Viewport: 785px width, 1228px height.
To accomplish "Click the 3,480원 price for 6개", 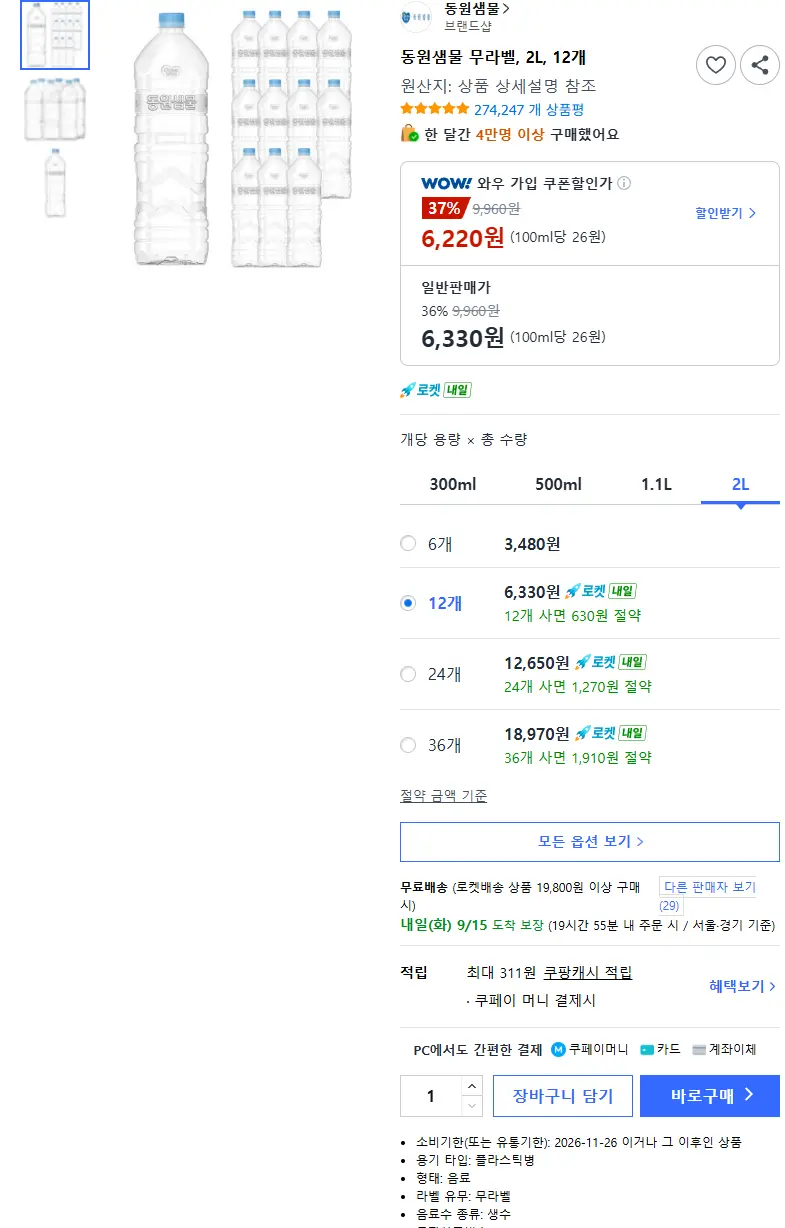I will (532, 544).
